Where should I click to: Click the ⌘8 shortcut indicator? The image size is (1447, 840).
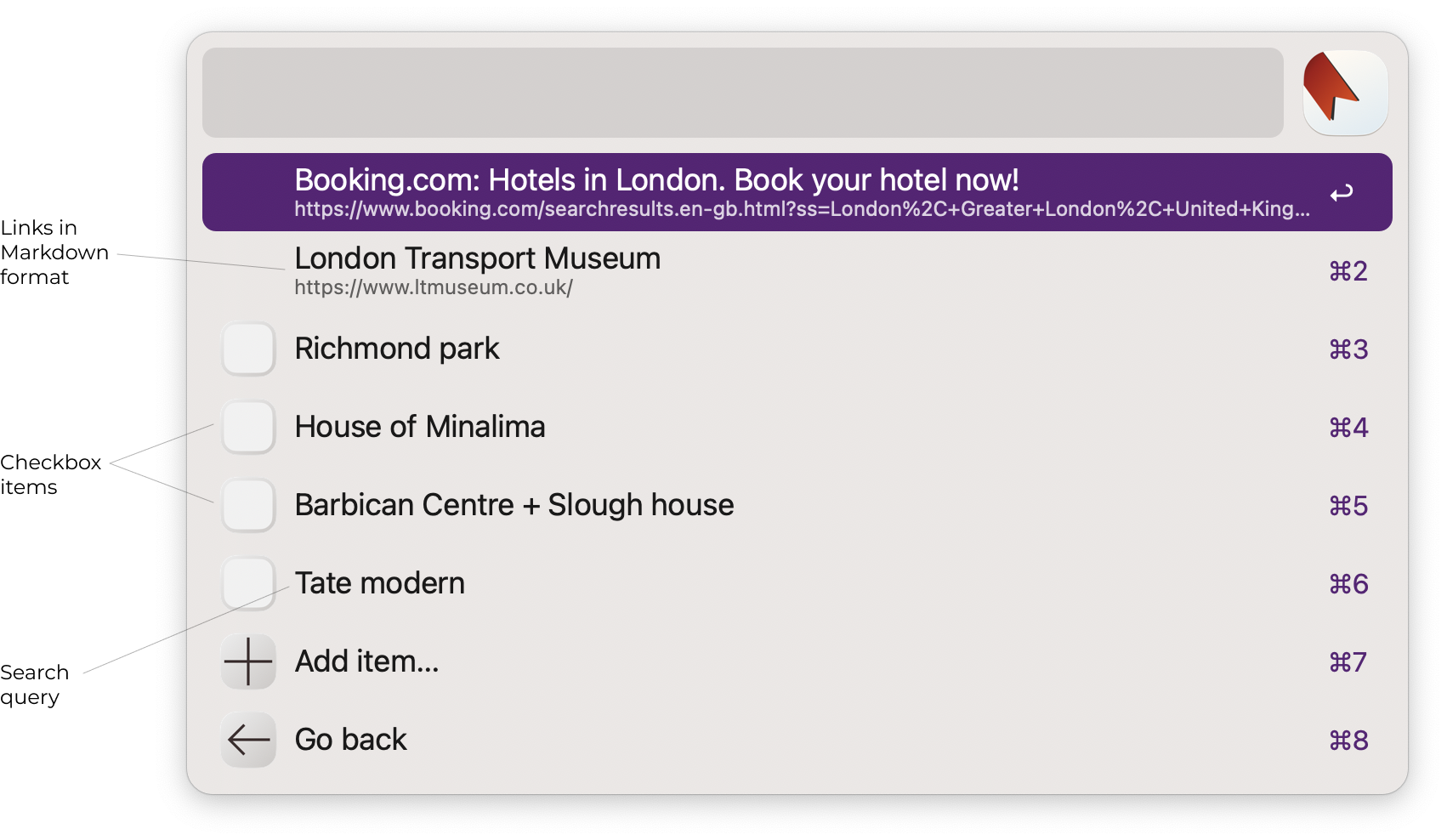(1348, 741)
